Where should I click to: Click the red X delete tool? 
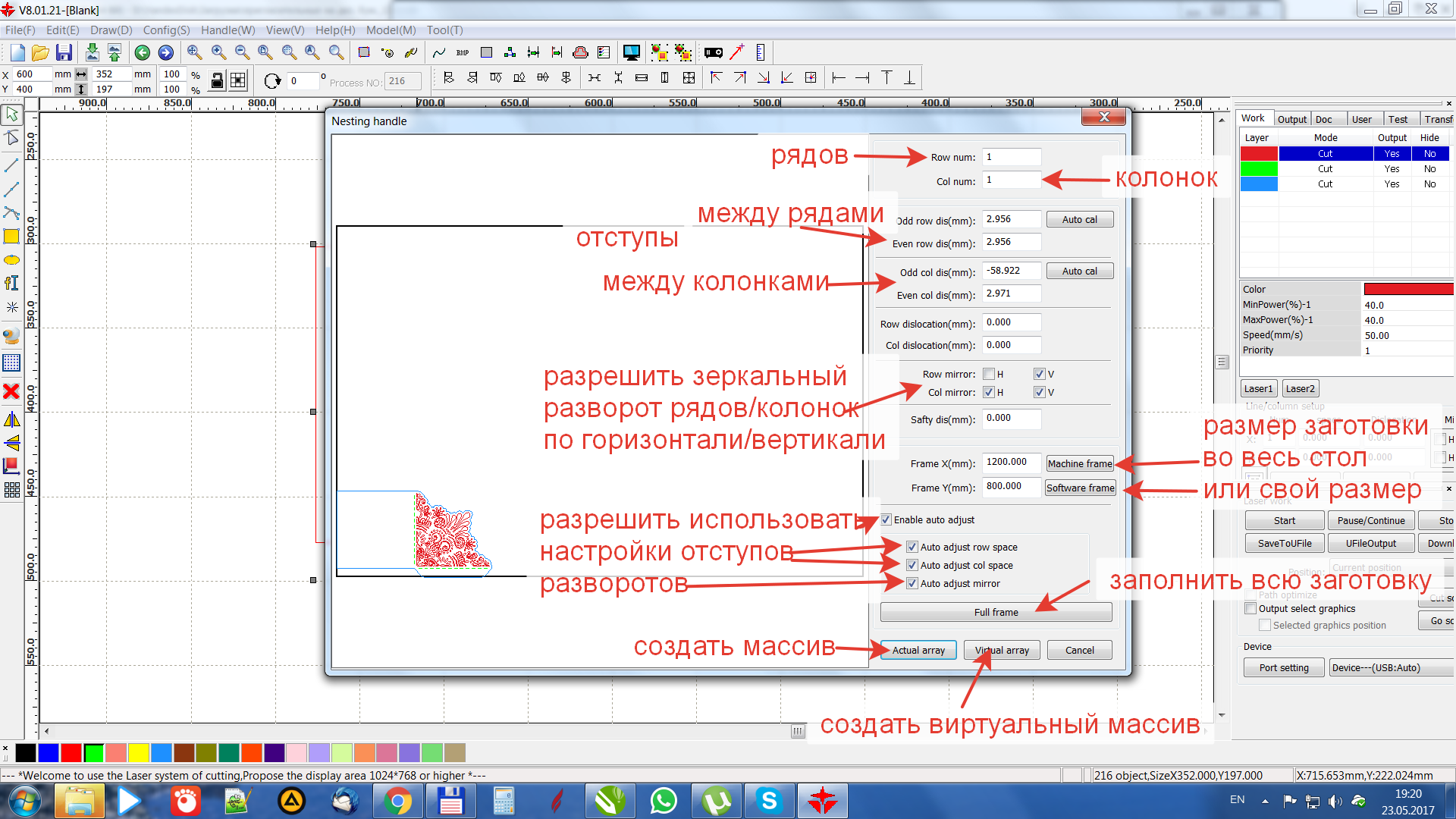pos(11,391)
